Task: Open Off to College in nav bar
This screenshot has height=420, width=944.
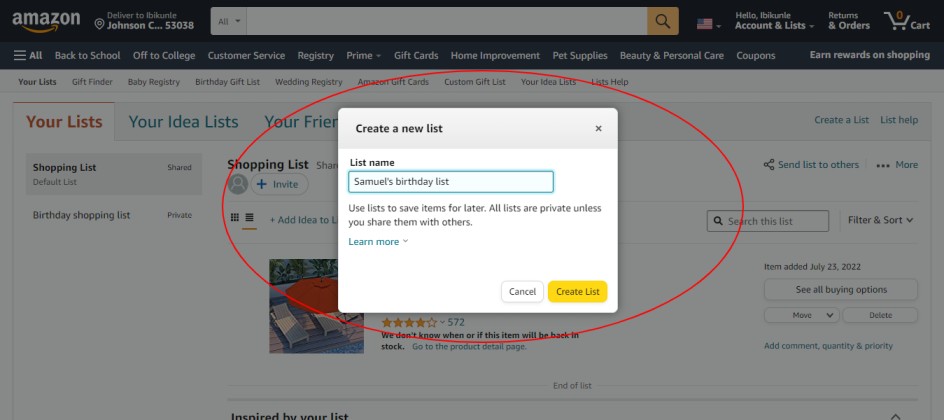Action: (x=164, y=55)
